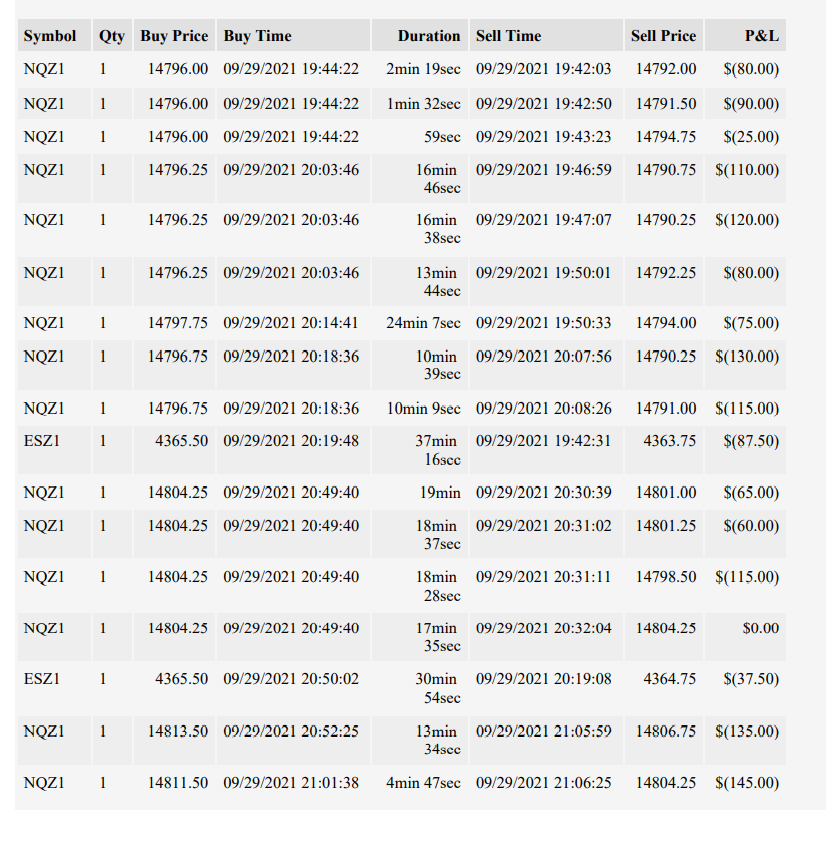Click the $(145.00) P&L cell
Screen dimensions: 826x841
(x=745, y=783)
